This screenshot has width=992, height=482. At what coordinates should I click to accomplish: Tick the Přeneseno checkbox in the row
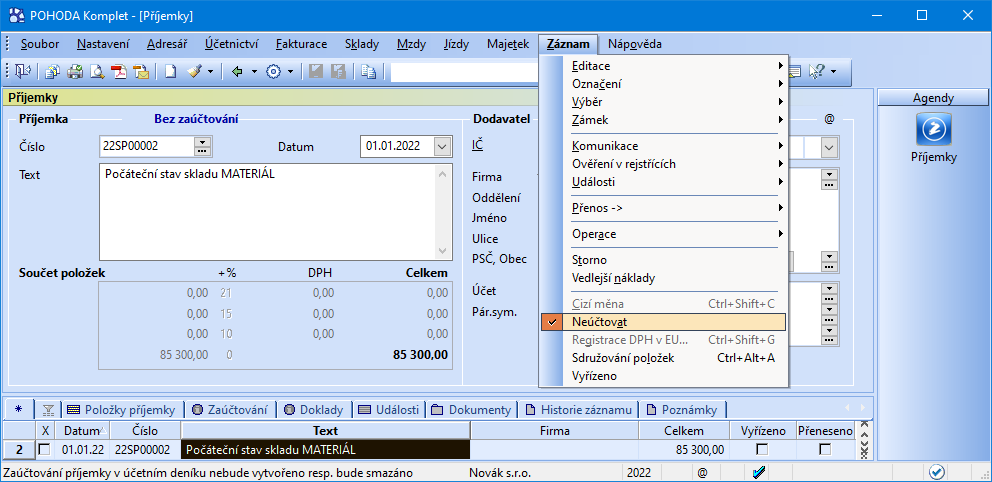pyautogui.click(x=825, y=450)
